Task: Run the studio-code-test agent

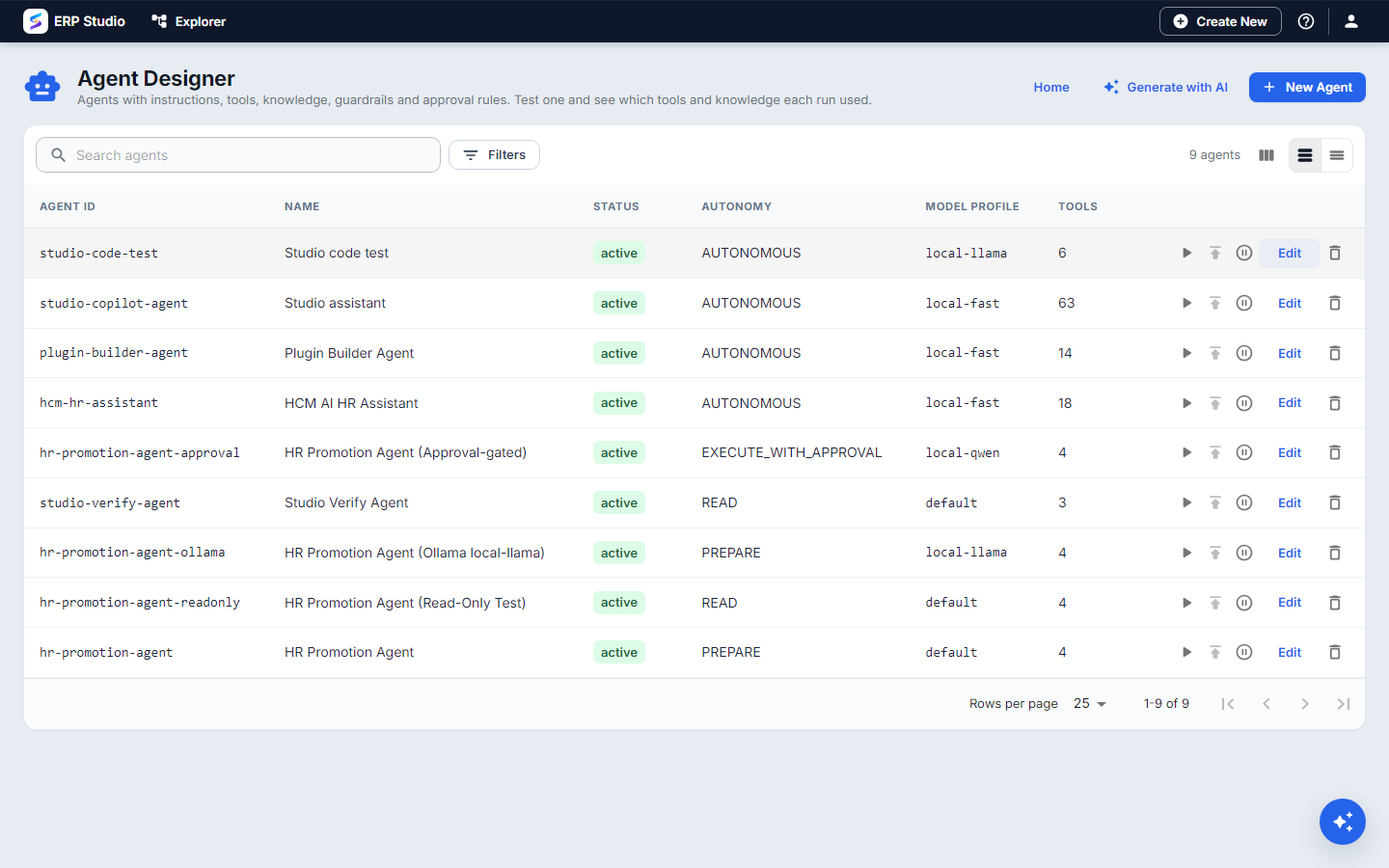Action: pos(1186,253)
